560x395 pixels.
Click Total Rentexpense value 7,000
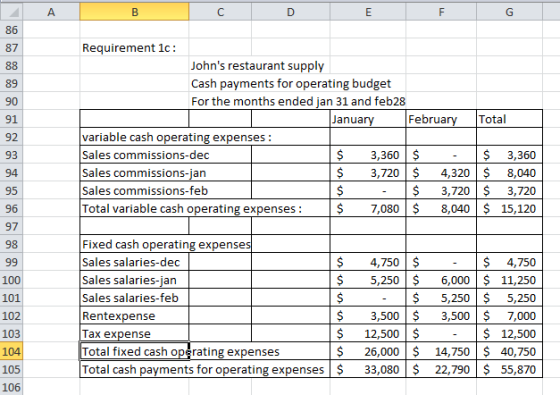[x=509, y=316]
